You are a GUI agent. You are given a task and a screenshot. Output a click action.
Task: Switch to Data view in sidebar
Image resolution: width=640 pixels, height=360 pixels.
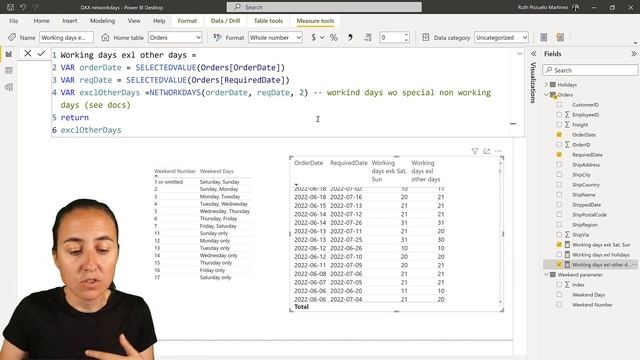point(9,70)
